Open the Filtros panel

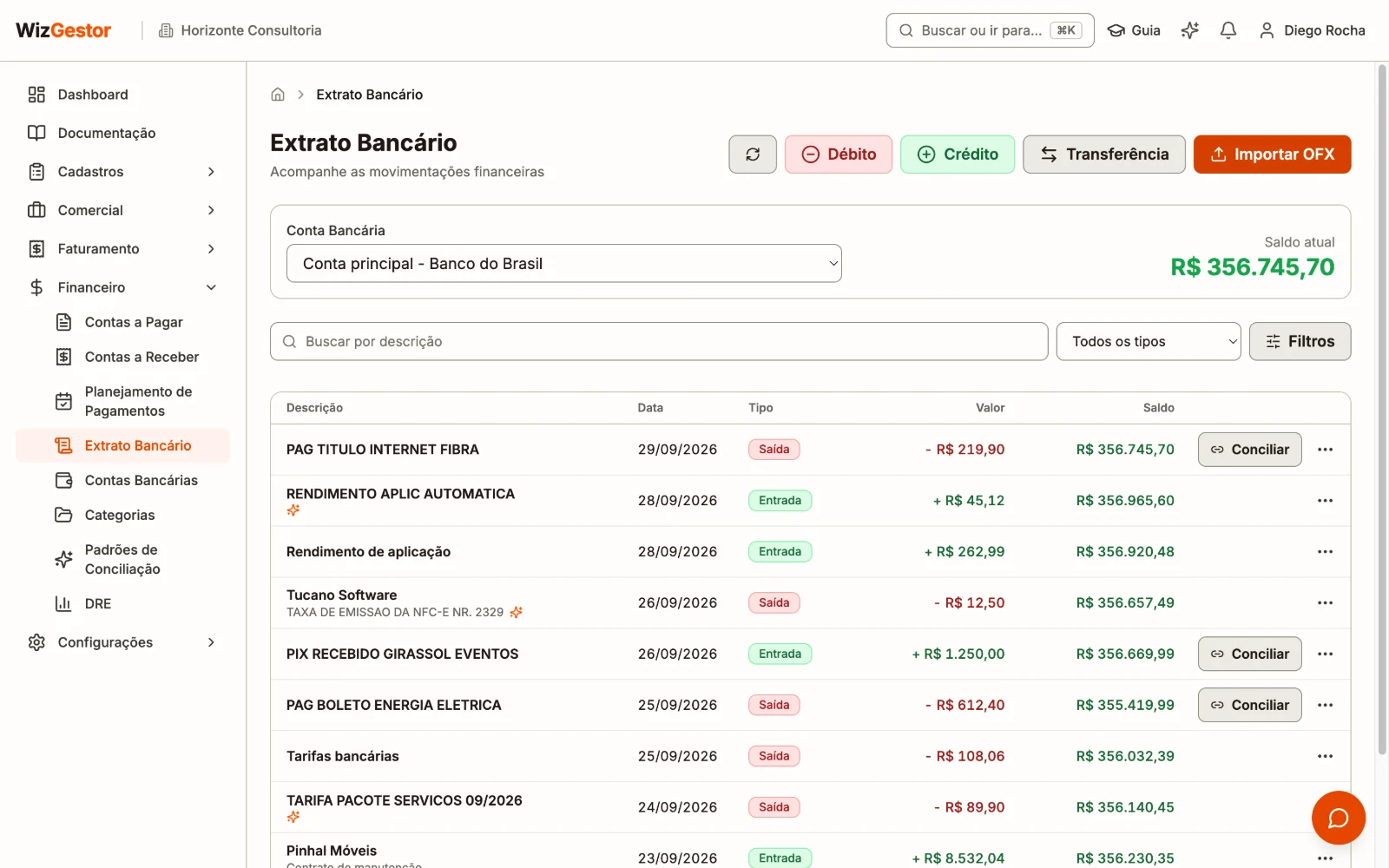pyautogui.click(x=1300, y=342)
